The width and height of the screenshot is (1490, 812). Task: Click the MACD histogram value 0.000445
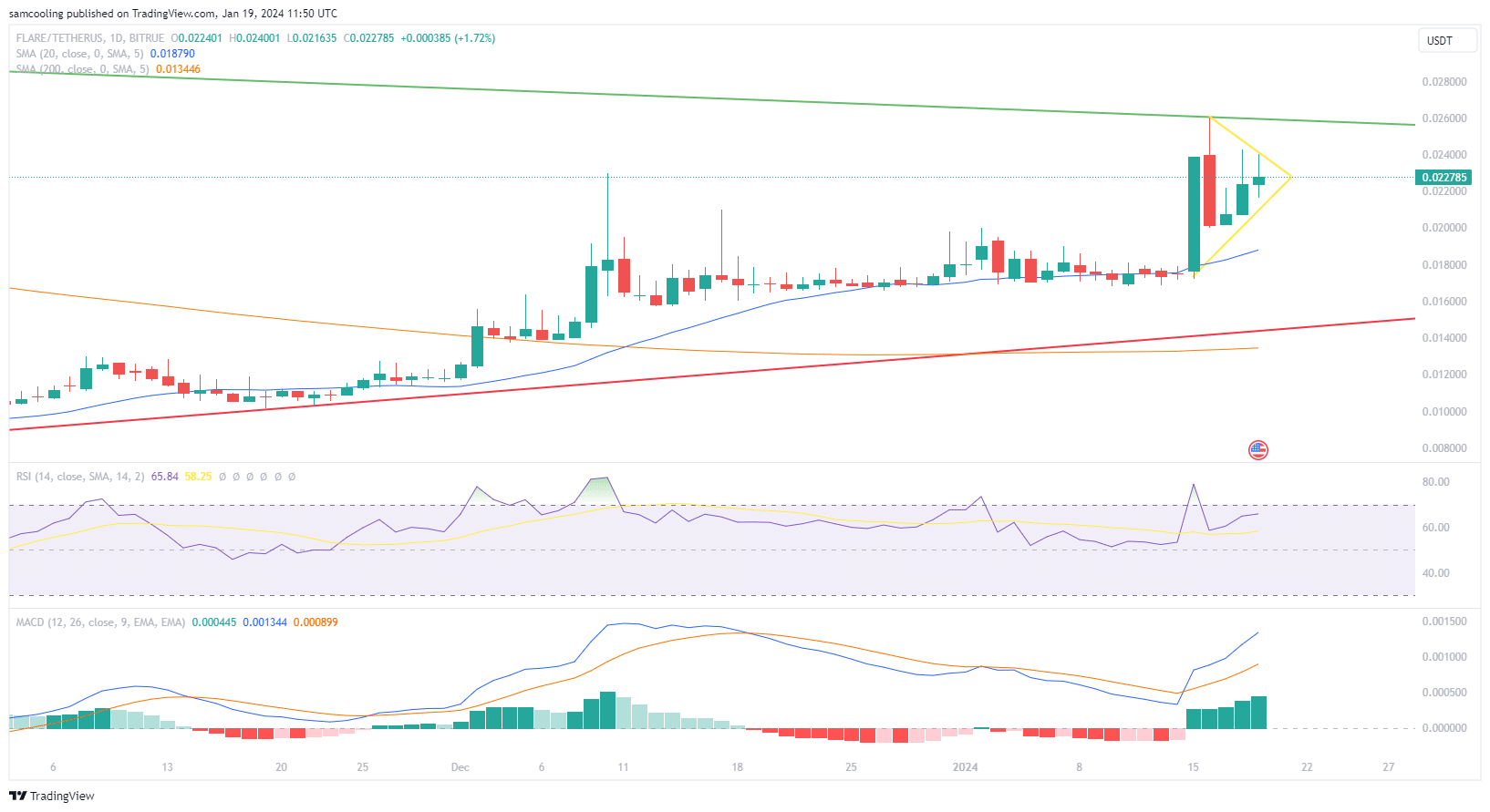tap(213, 622)
